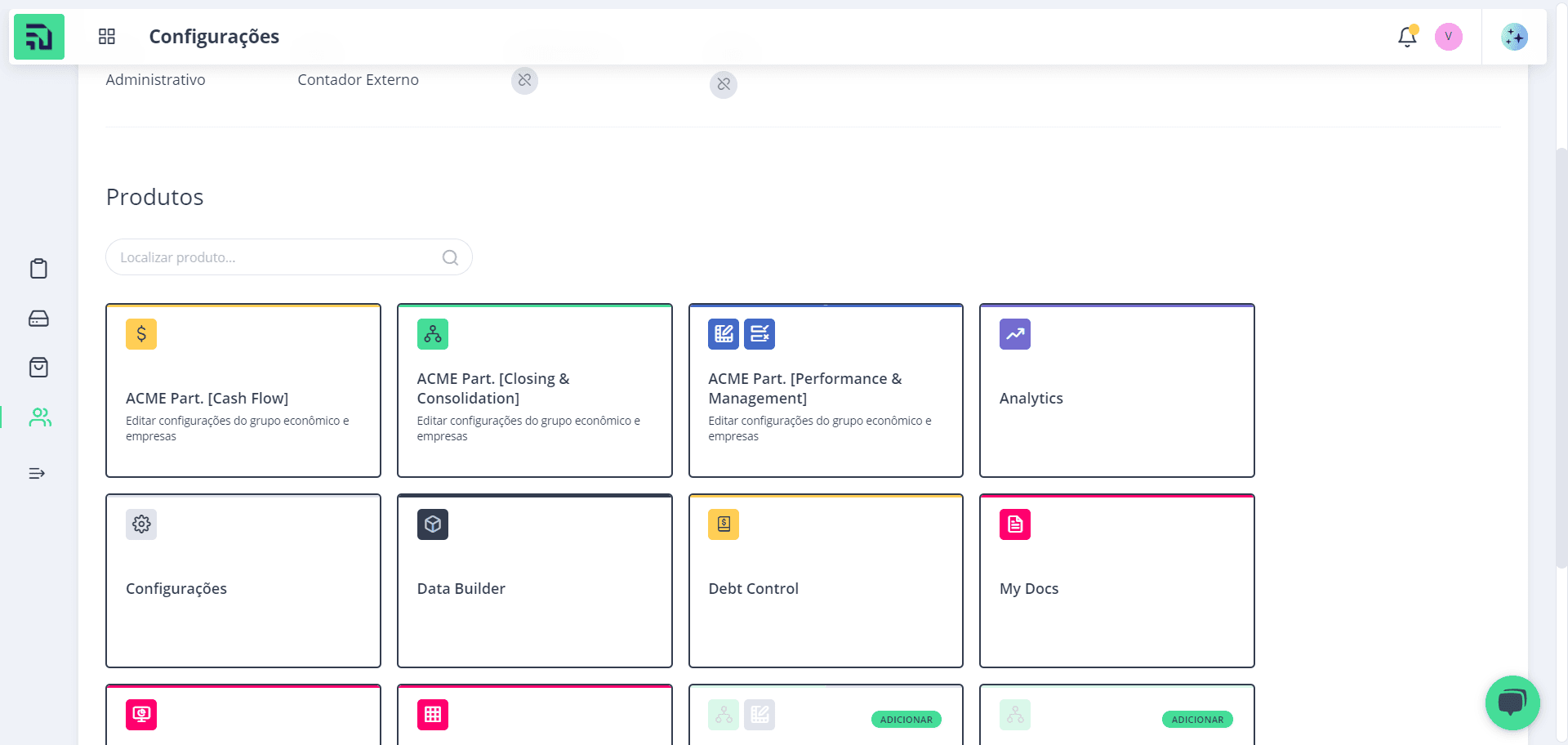Open the notifications bell

1407,37
